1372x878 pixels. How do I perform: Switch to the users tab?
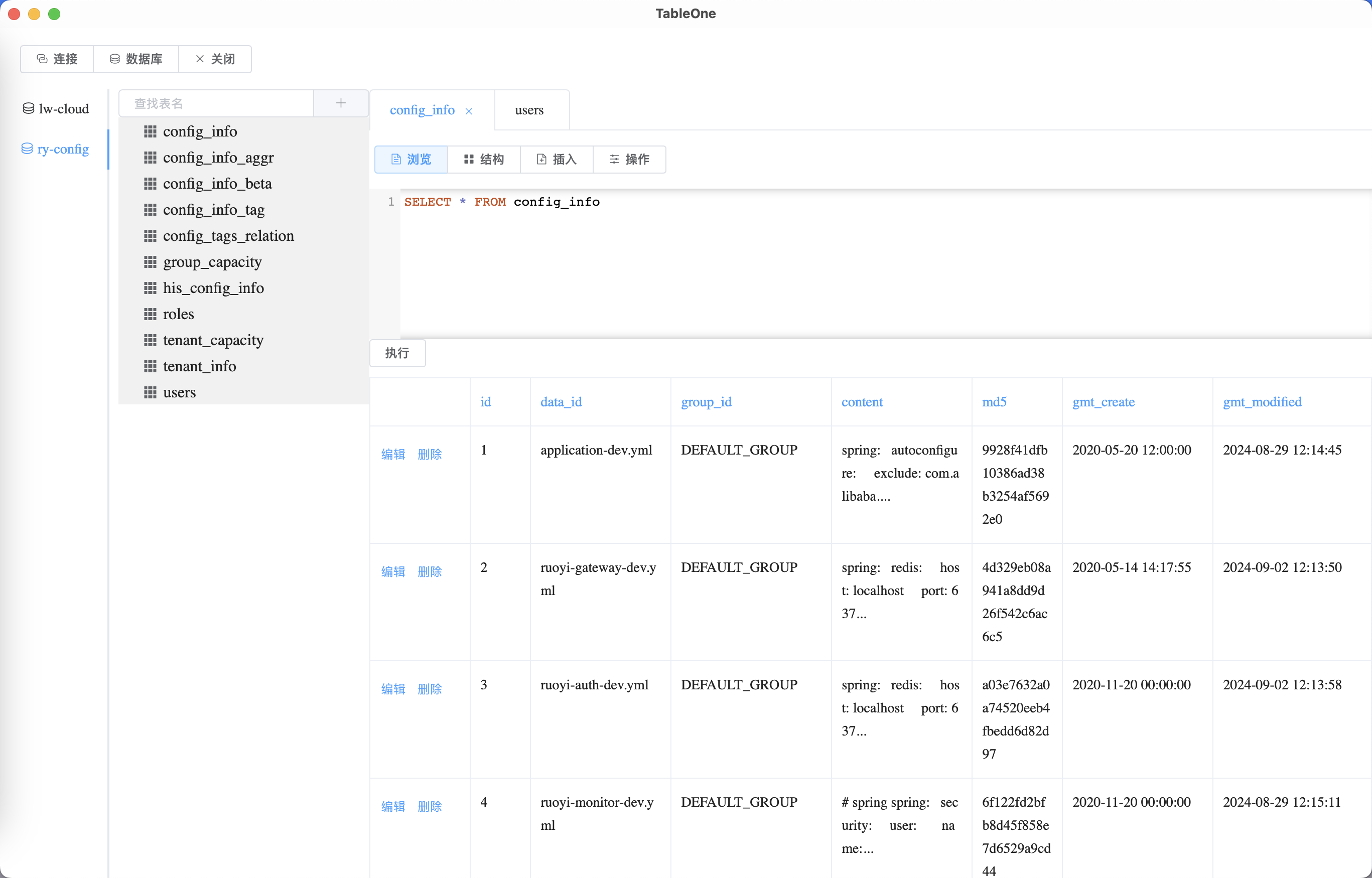pyautogui.click(x=528, y=110)
